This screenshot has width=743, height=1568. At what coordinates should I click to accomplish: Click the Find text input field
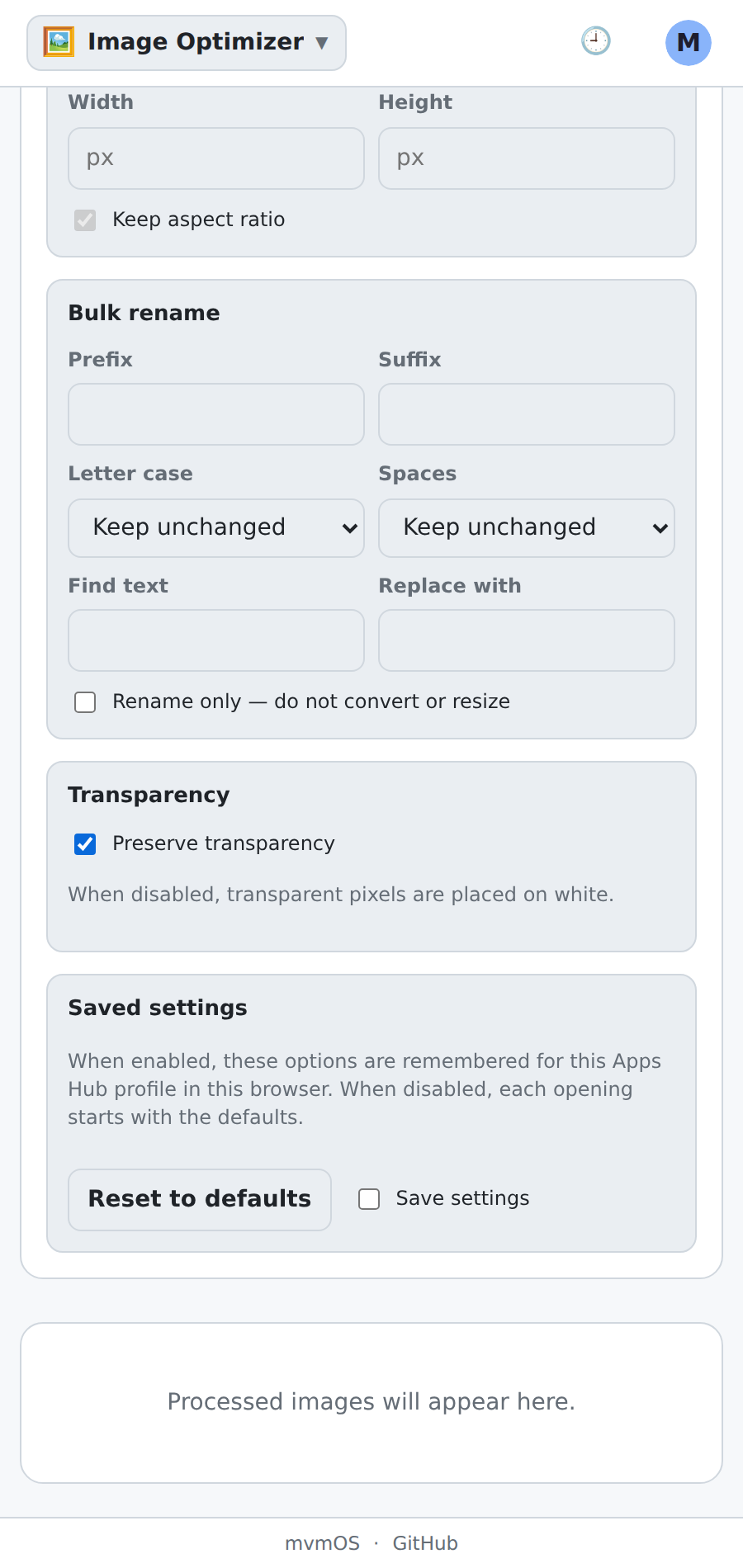pos(216,640)
